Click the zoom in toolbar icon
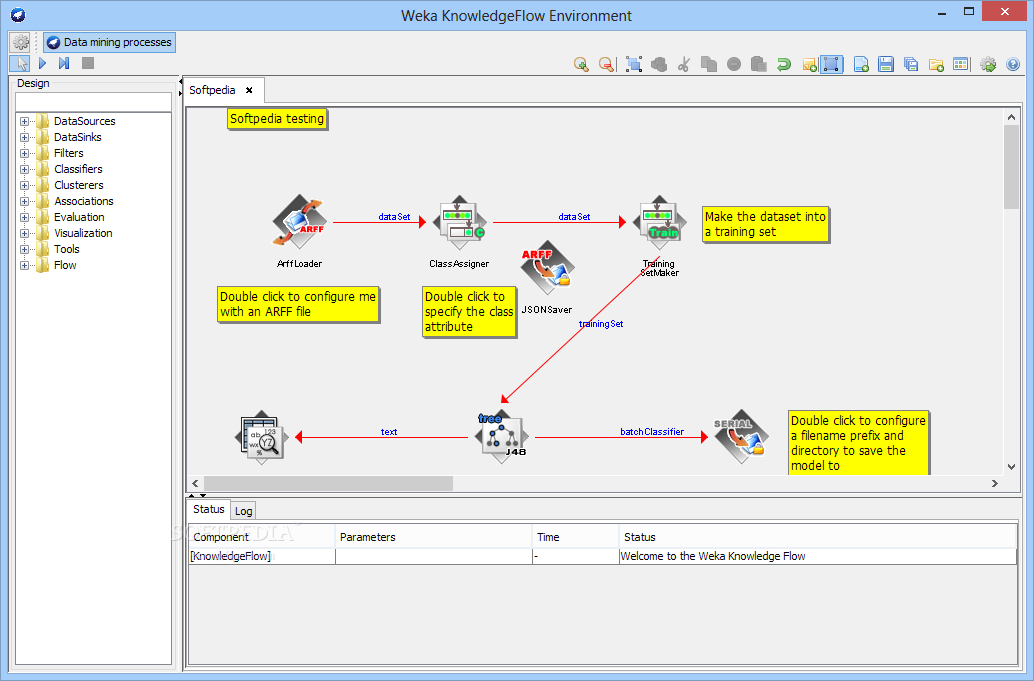Image resolution: width=1034 pixels, height=681 pixels. [x=581, y=64]
